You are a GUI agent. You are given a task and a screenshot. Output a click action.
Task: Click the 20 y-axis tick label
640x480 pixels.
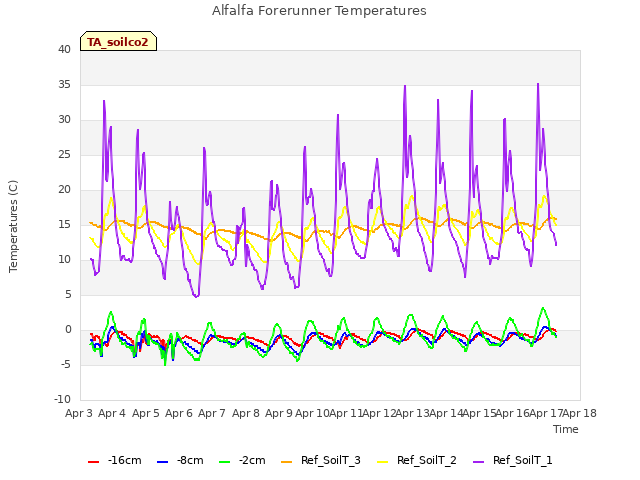(x=64, y=189)
